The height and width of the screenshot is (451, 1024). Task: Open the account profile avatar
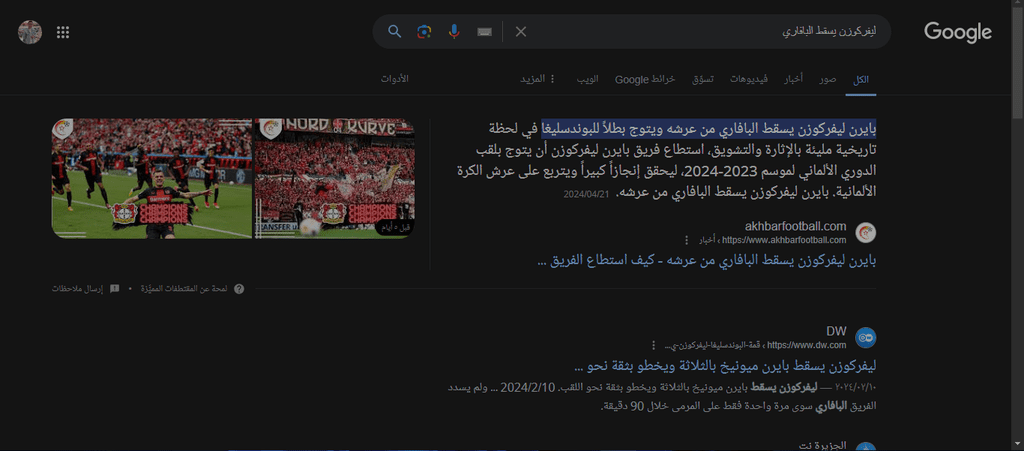point(30,32)
